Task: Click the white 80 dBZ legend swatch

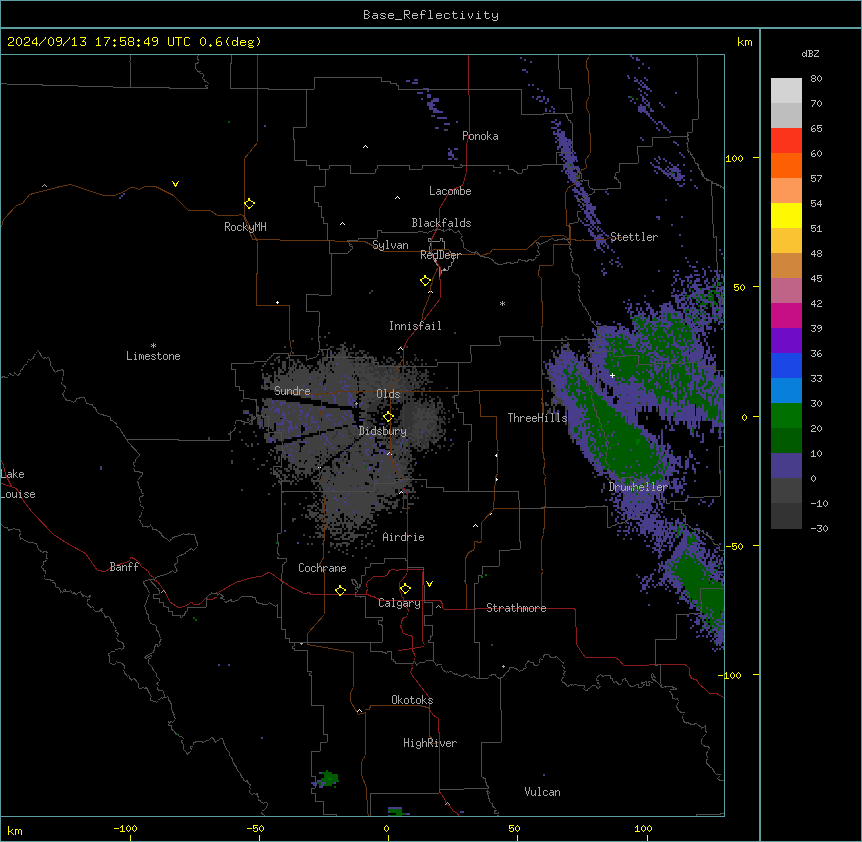Action: [786, 91]
